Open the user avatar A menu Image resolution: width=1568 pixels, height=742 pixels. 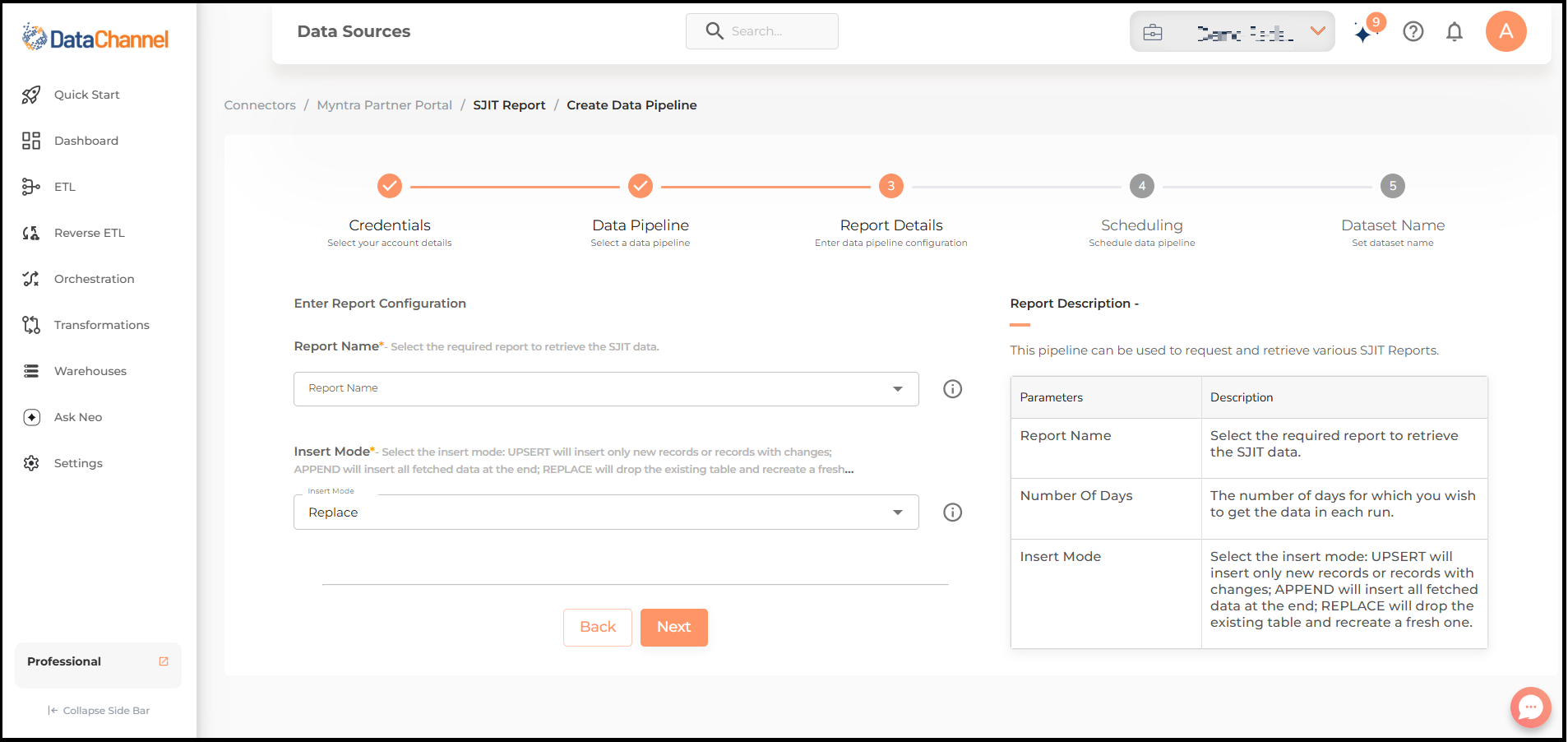click(1506, 31)
